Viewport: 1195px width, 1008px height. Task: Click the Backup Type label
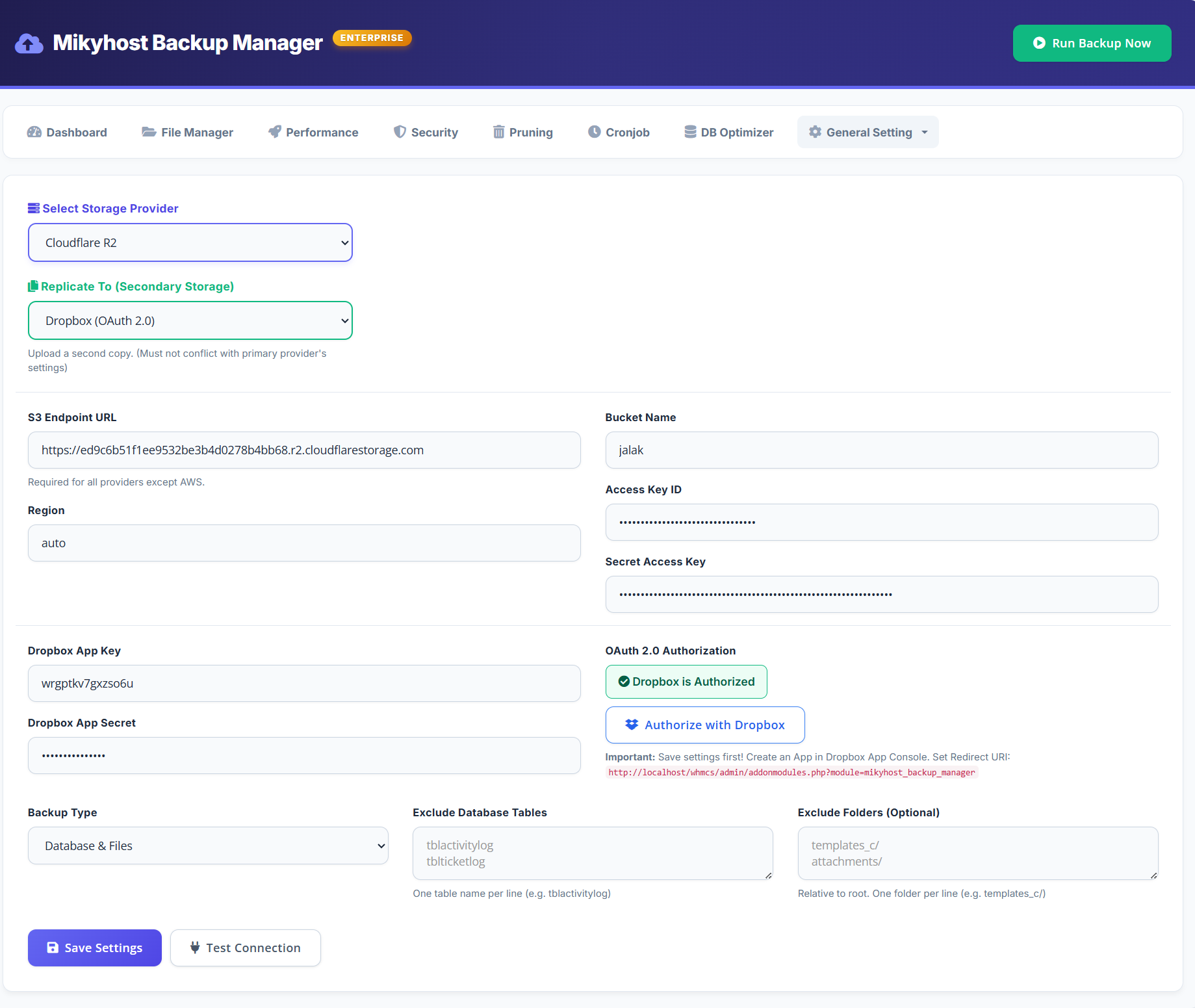tap(62, 812)
